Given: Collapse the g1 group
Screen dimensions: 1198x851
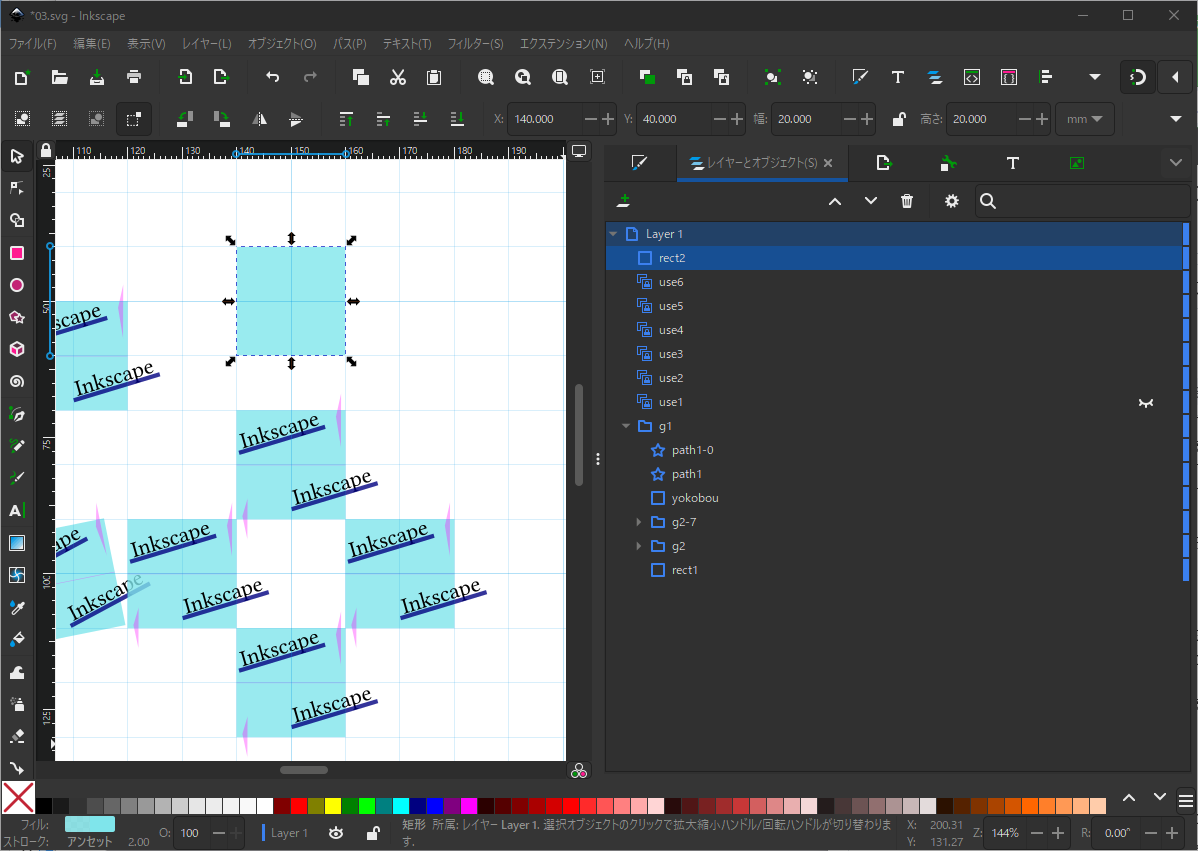Looking at the screenshot, I should pyautogui.click(x=626, y=426).
